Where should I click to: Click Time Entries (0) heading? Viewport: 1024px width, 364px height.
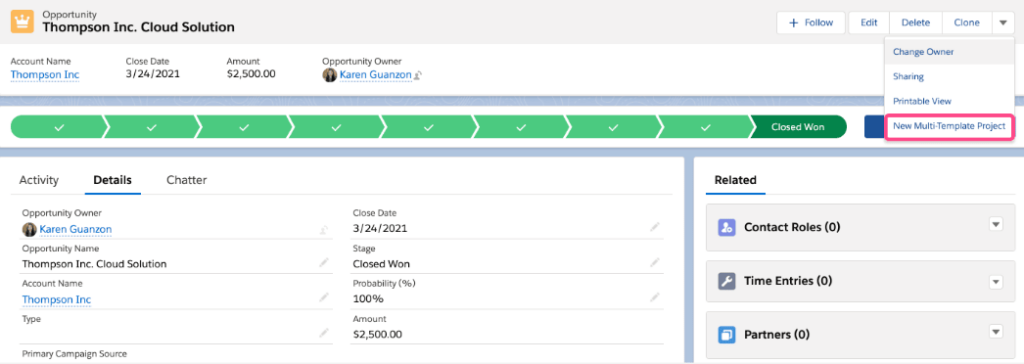tap(788, 281)
